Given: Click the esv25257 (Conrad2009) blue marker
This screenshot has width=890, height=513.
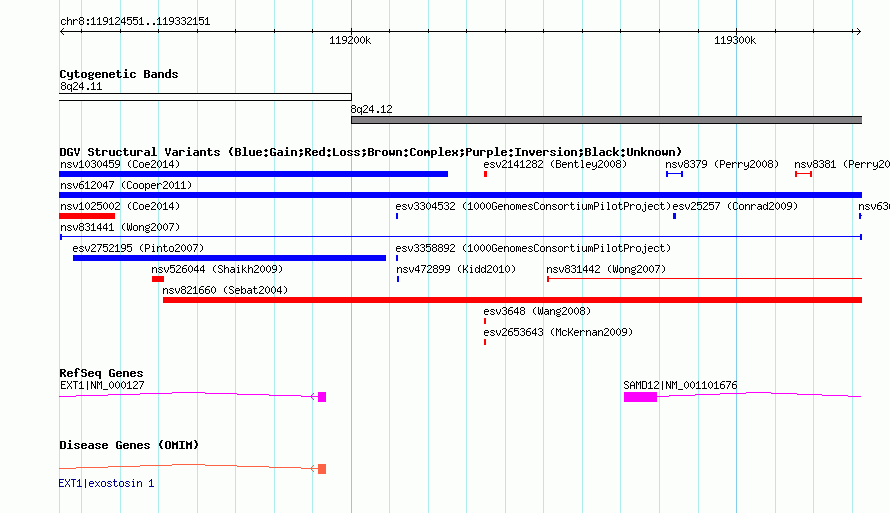Looking at the screenshot, I should [x=674, y=216].
